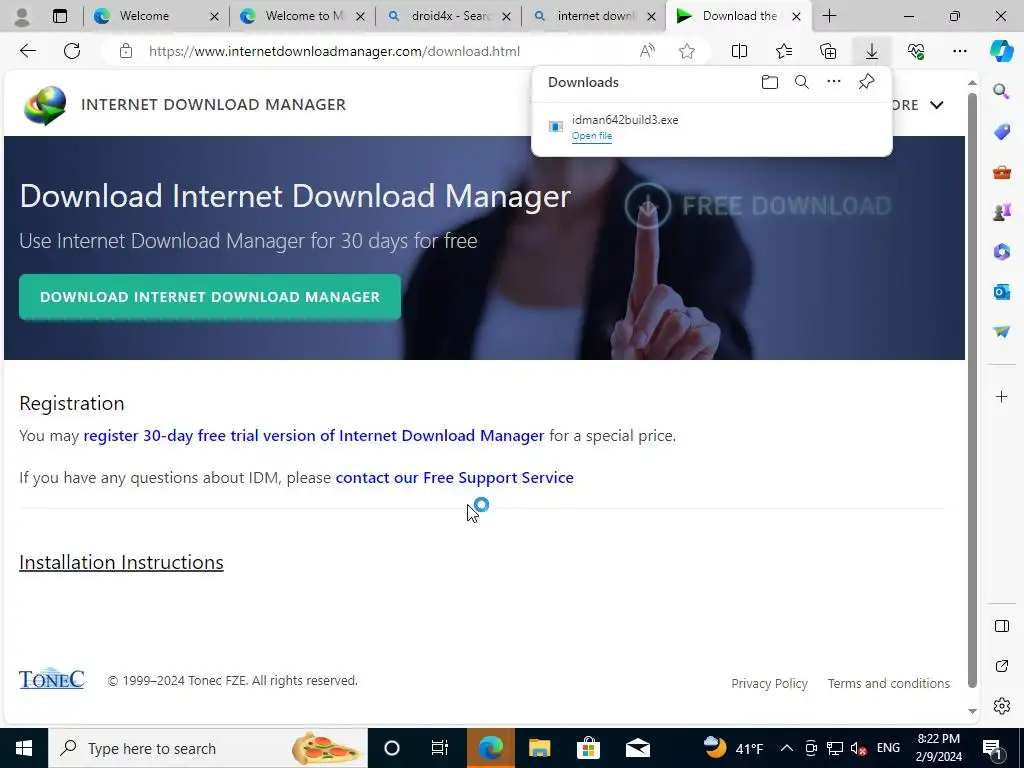Open sidebar Games chess icon
Screen dimensions: 1024x768
click(x=1002, y=212)
